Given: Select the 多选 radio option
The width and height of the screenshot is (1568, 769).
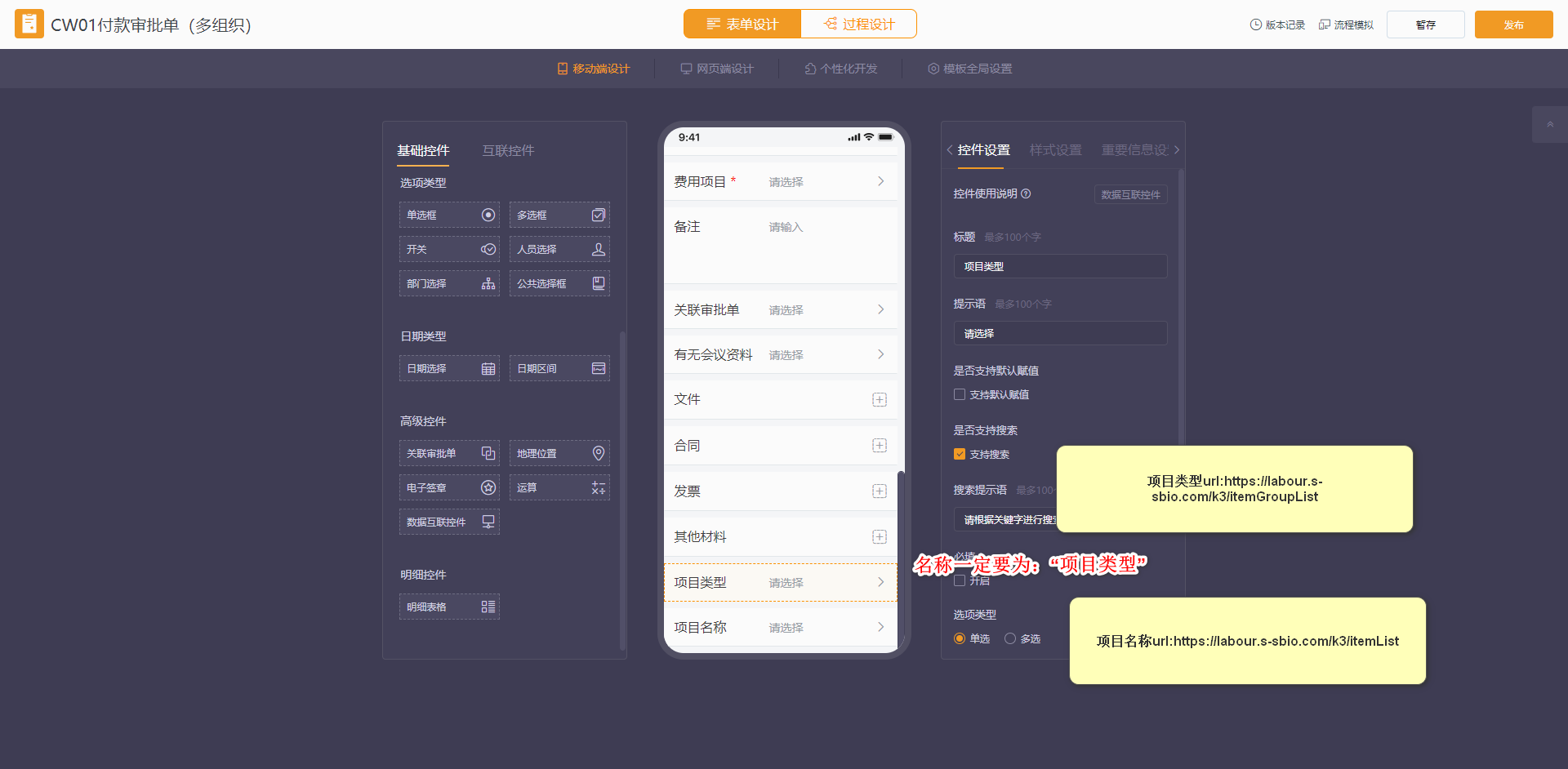Looking at the screenshot, I should tap(1010, 638).
